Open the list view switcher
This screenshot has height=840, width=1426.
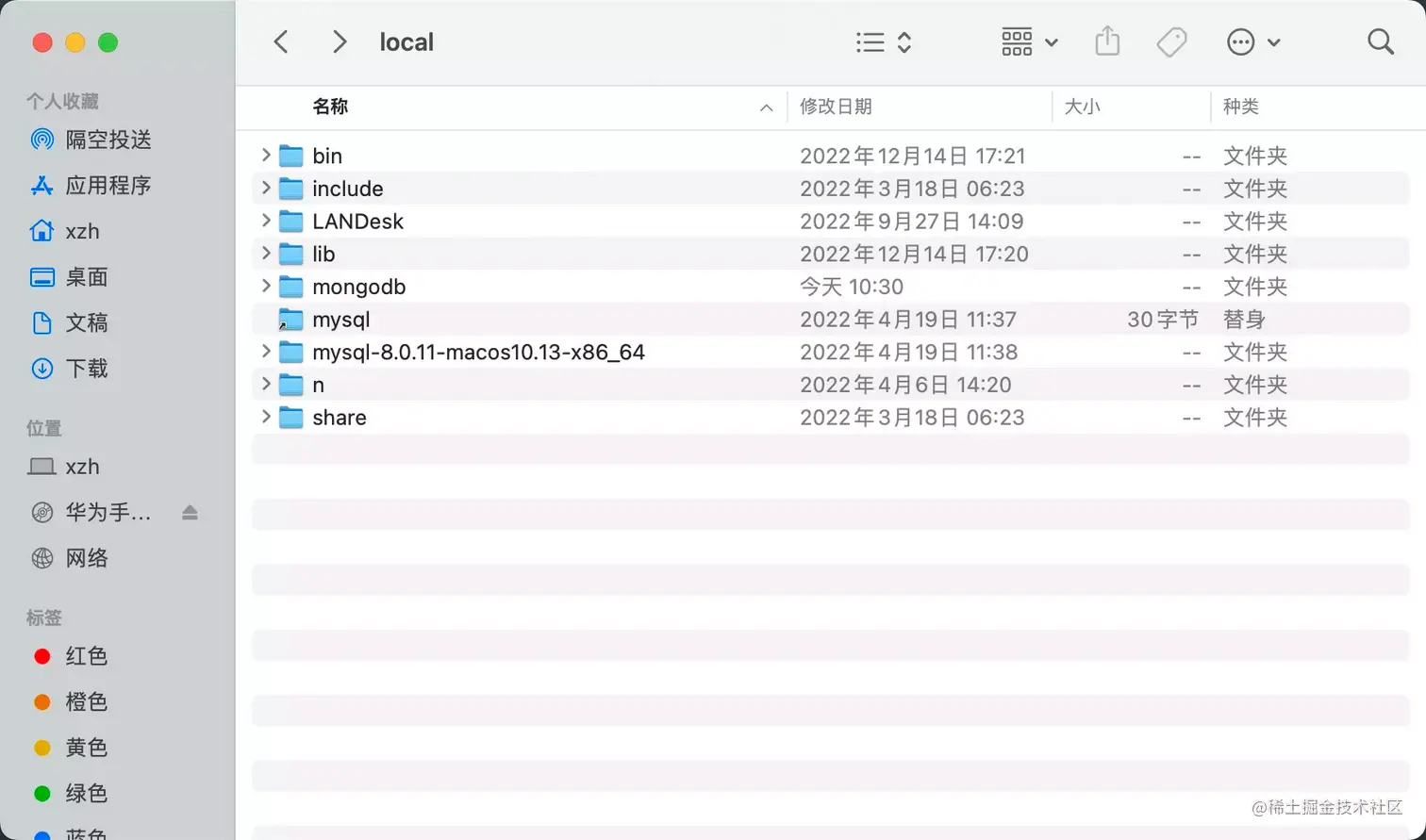coord(884,41)
